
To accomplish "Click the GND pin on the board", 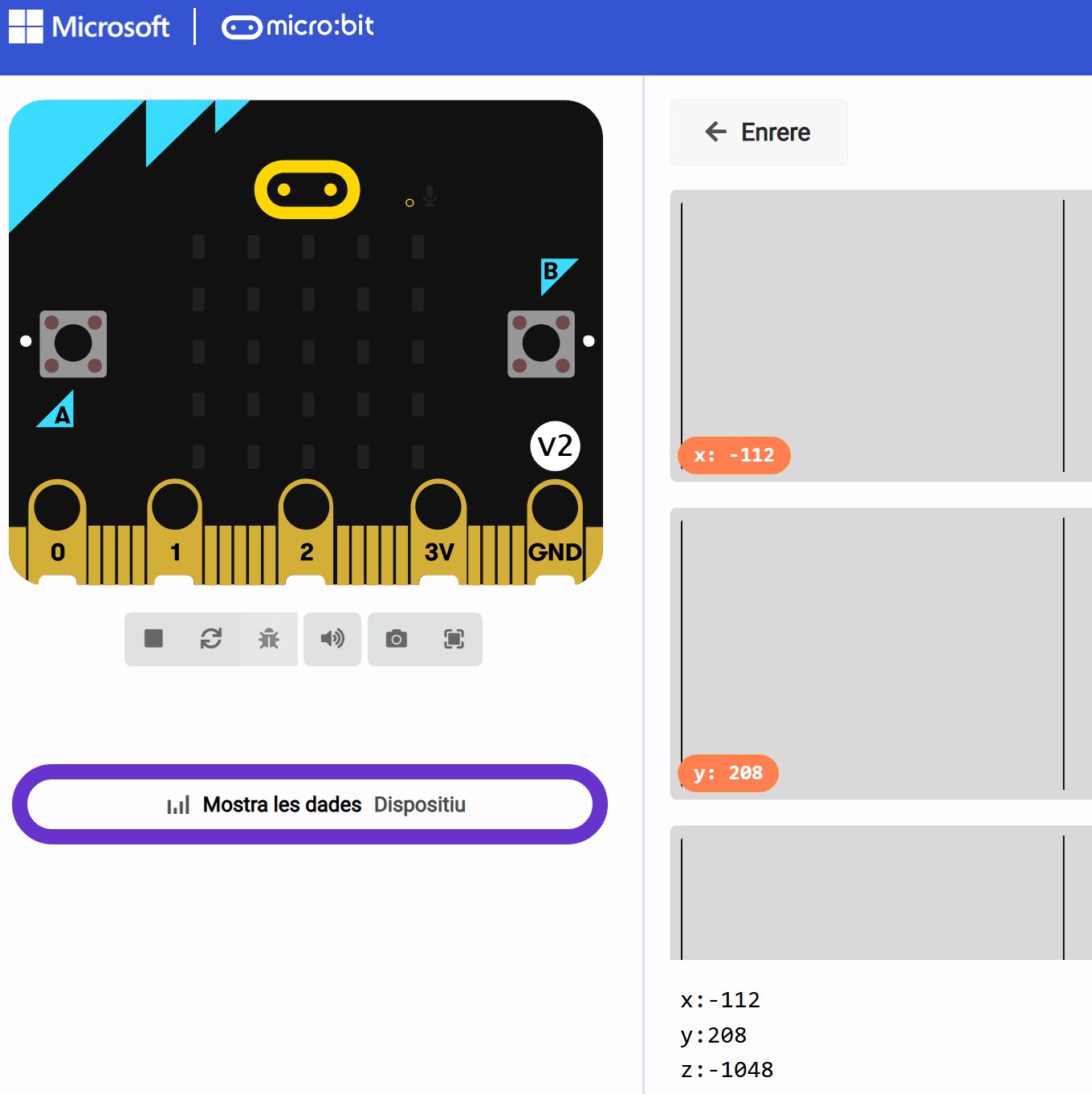I will tap(555, 509).
